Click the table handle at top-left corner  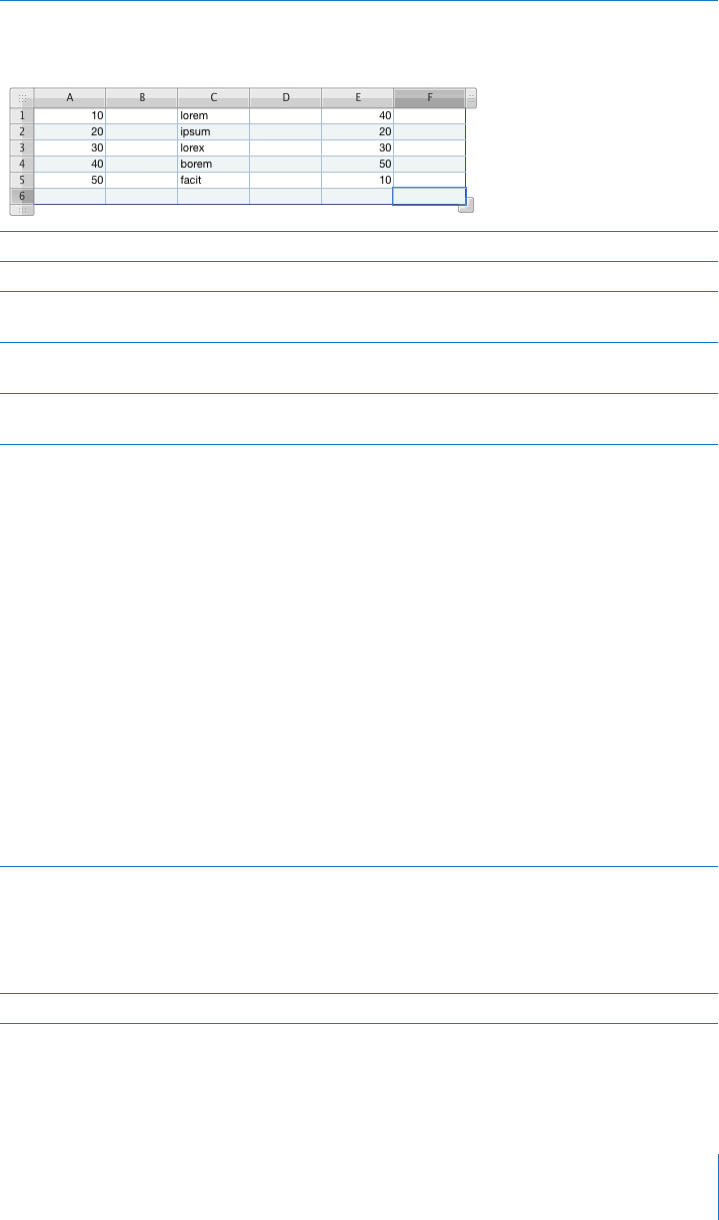[22, 98]
